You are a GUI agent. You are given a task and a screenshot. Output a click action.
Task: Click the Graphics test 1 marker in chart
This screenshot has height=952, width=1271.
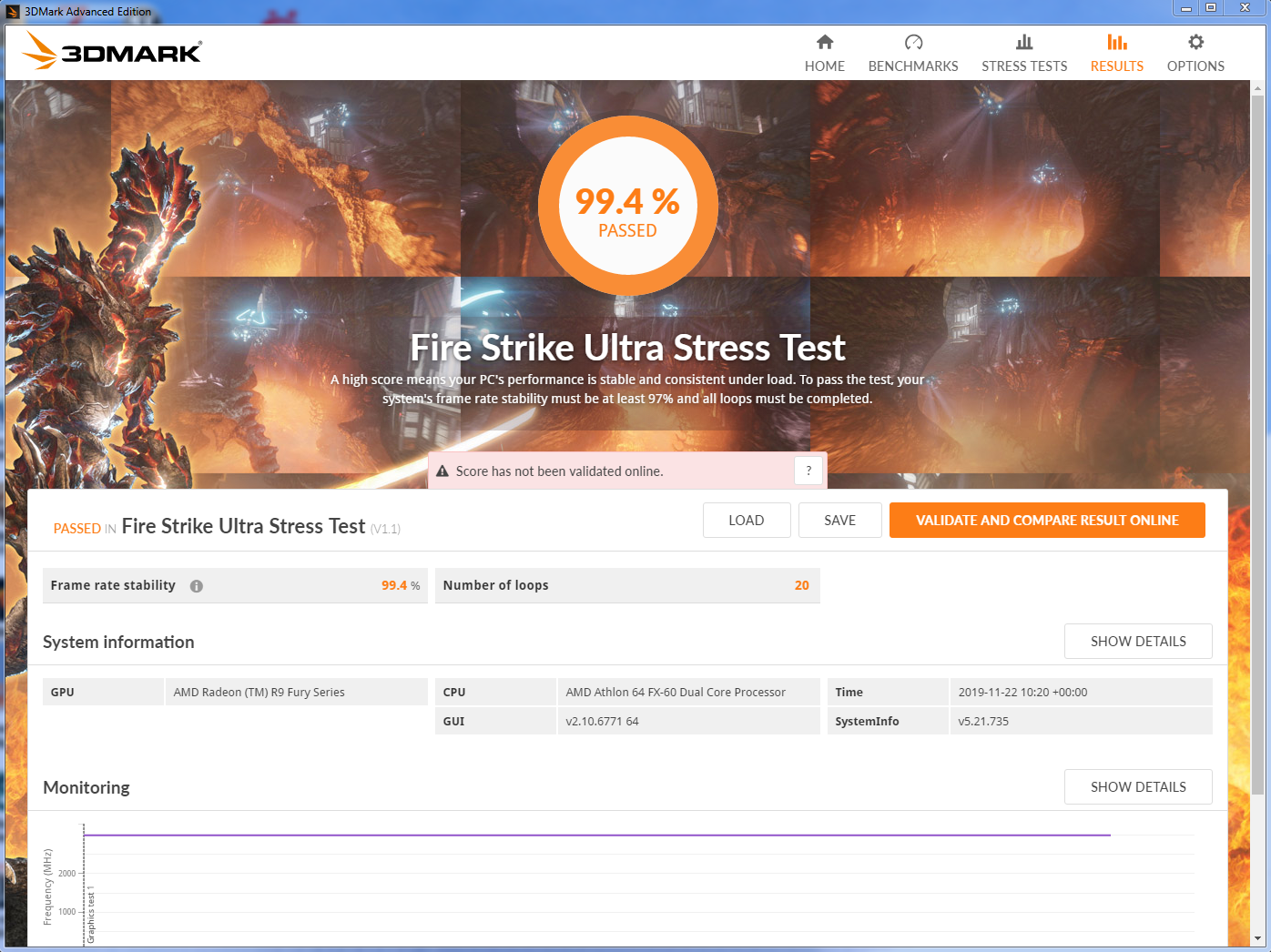(x=91, y=916)
